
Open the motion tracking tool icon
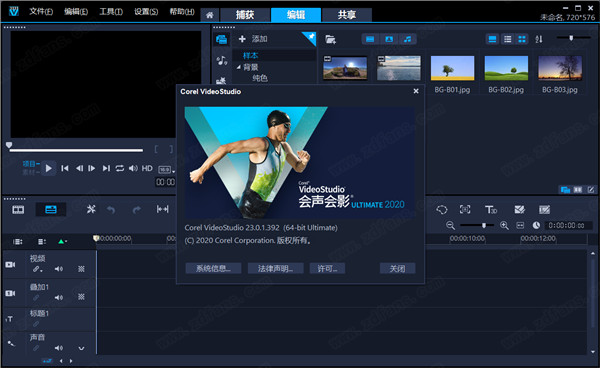point(465,209)
